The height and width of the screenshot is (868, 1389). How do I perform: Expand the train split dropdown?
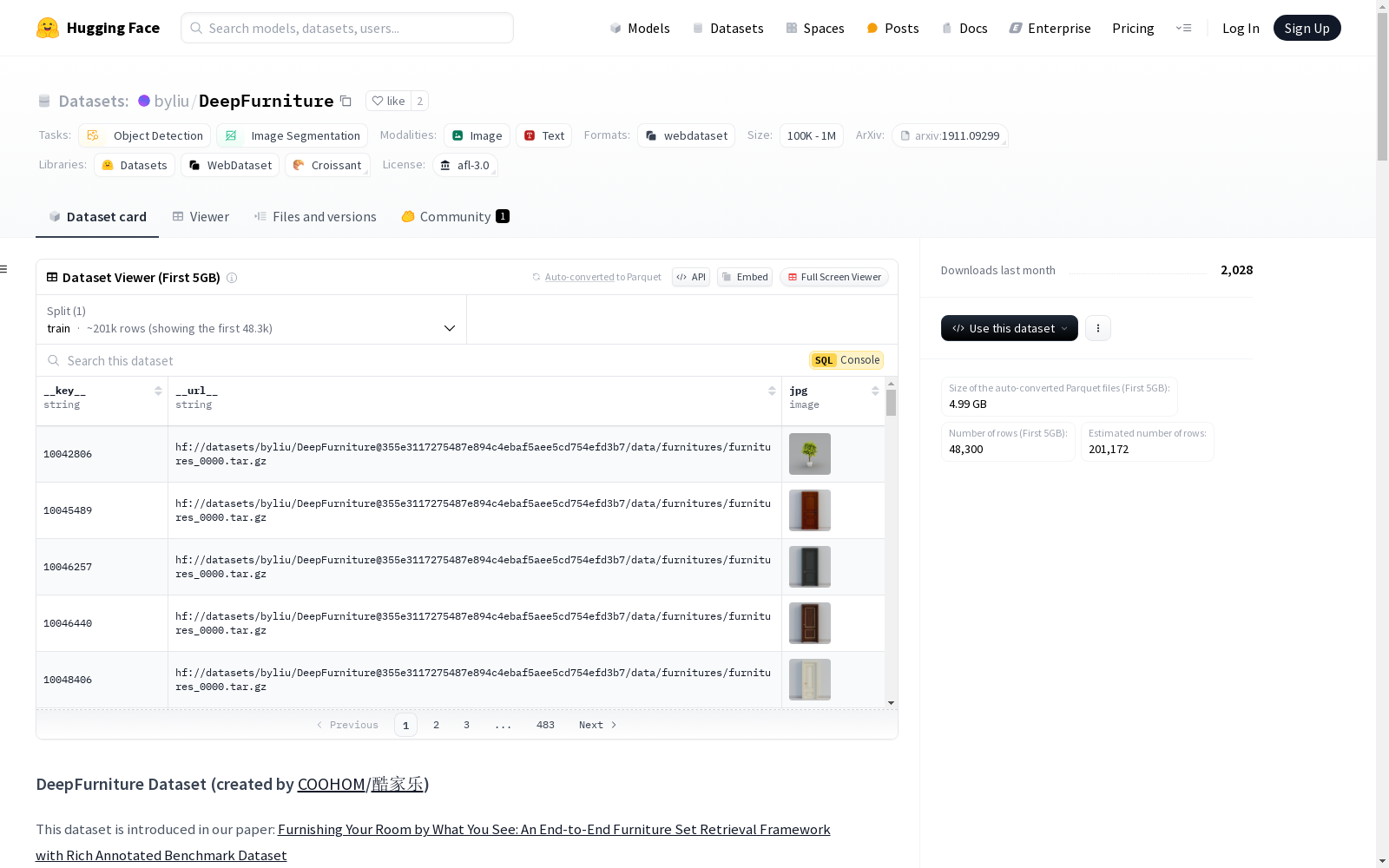point(252,319)
